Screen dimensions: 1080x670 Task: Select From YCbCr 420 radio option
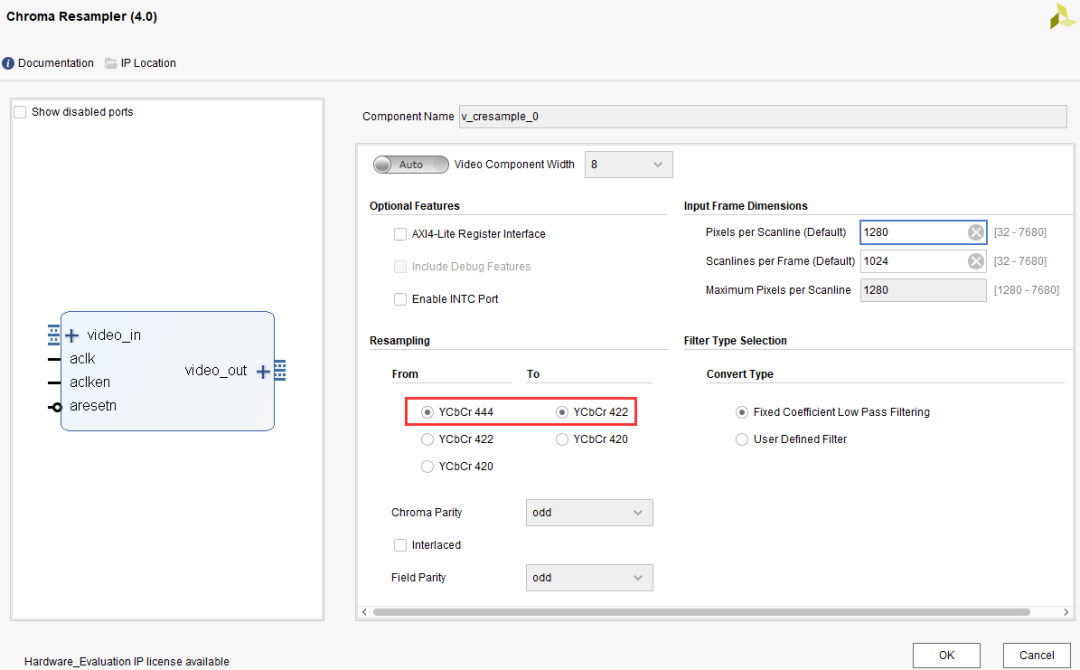pyautogui.click(x=428, y=467)
